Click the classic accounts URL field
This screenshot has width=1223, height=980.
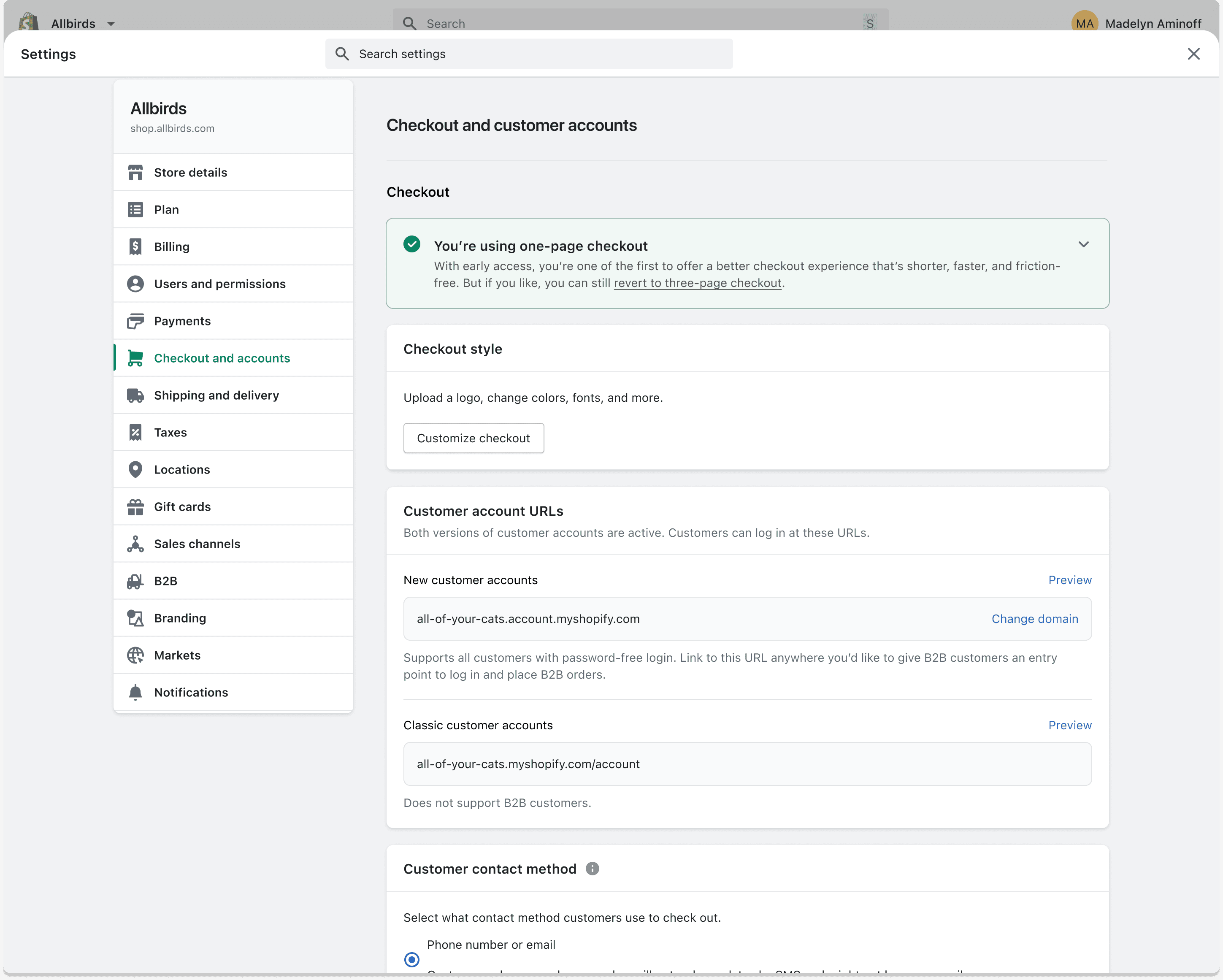748,764
